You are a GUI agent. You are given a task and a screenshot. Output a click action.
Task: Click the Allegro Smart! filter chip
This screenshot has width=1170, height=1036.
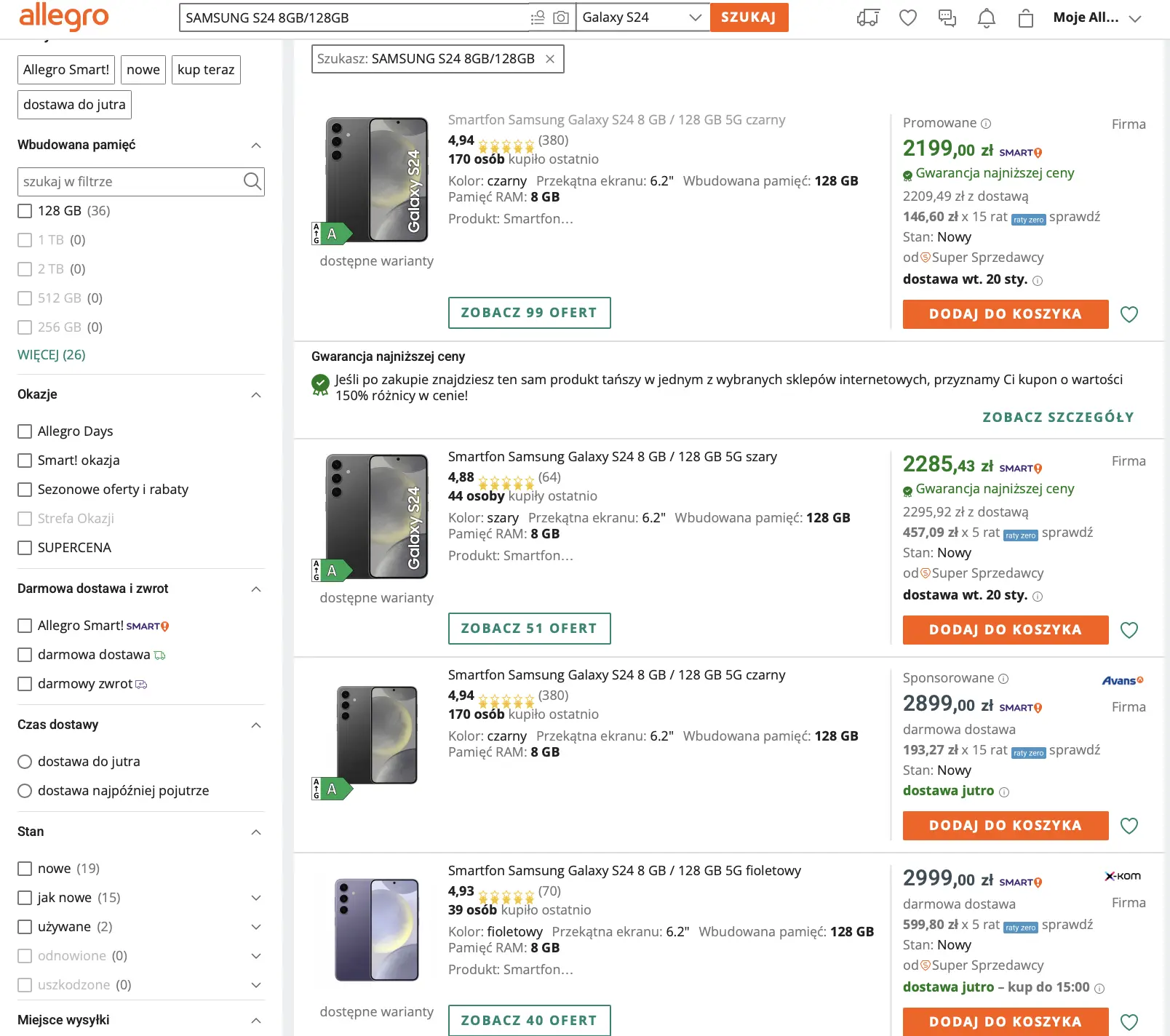tap(65, 69)
